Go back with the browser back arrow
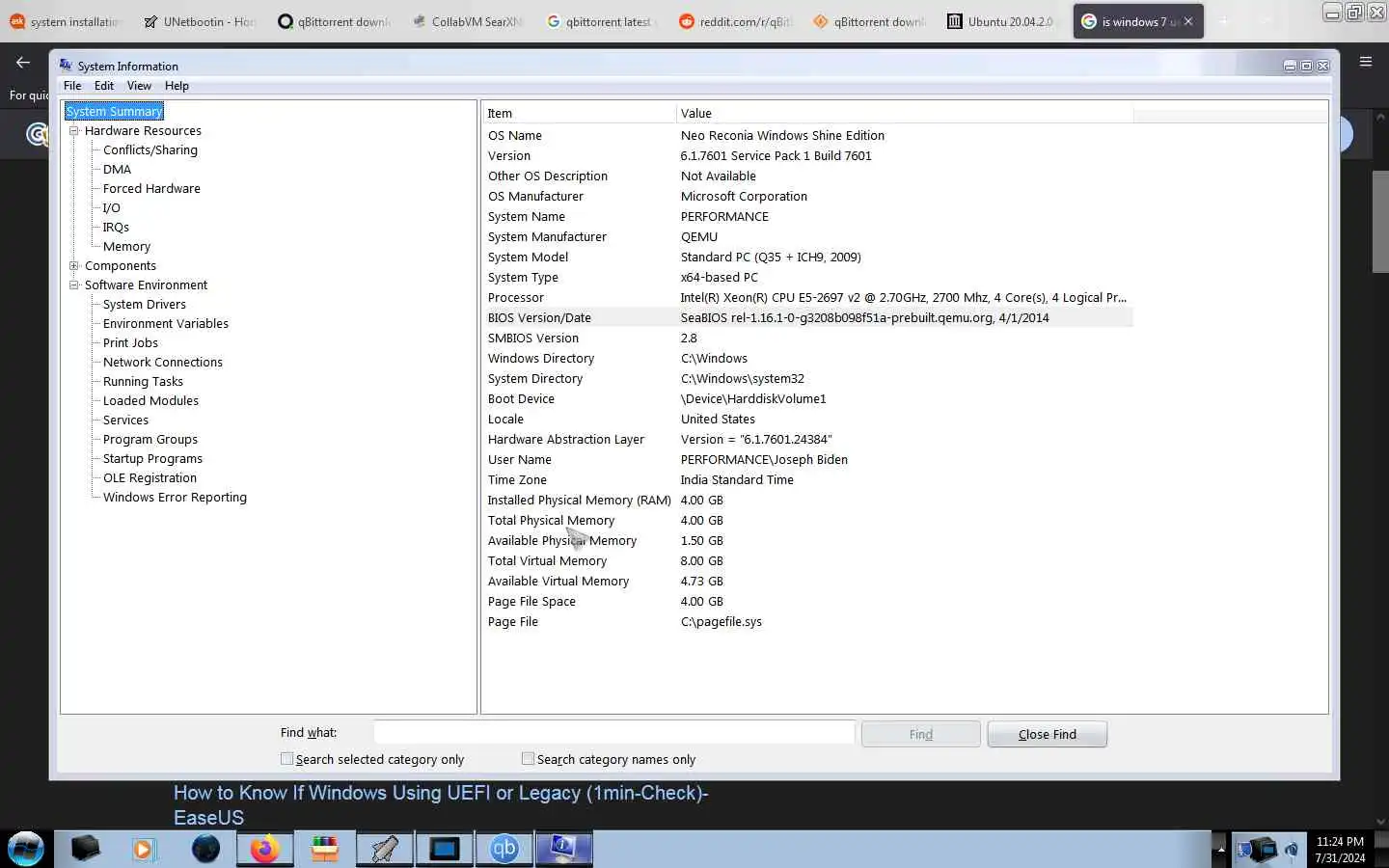The width and height of the screenshot is (1389, 868). [x=23, y=62]
